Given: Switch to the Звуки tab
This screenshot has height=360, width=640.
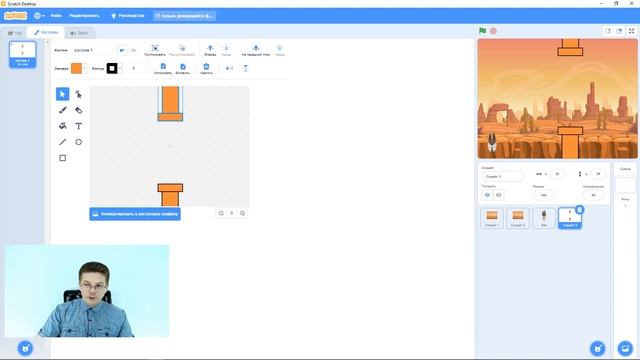Looking at the screenshot, I should point(80,33).
